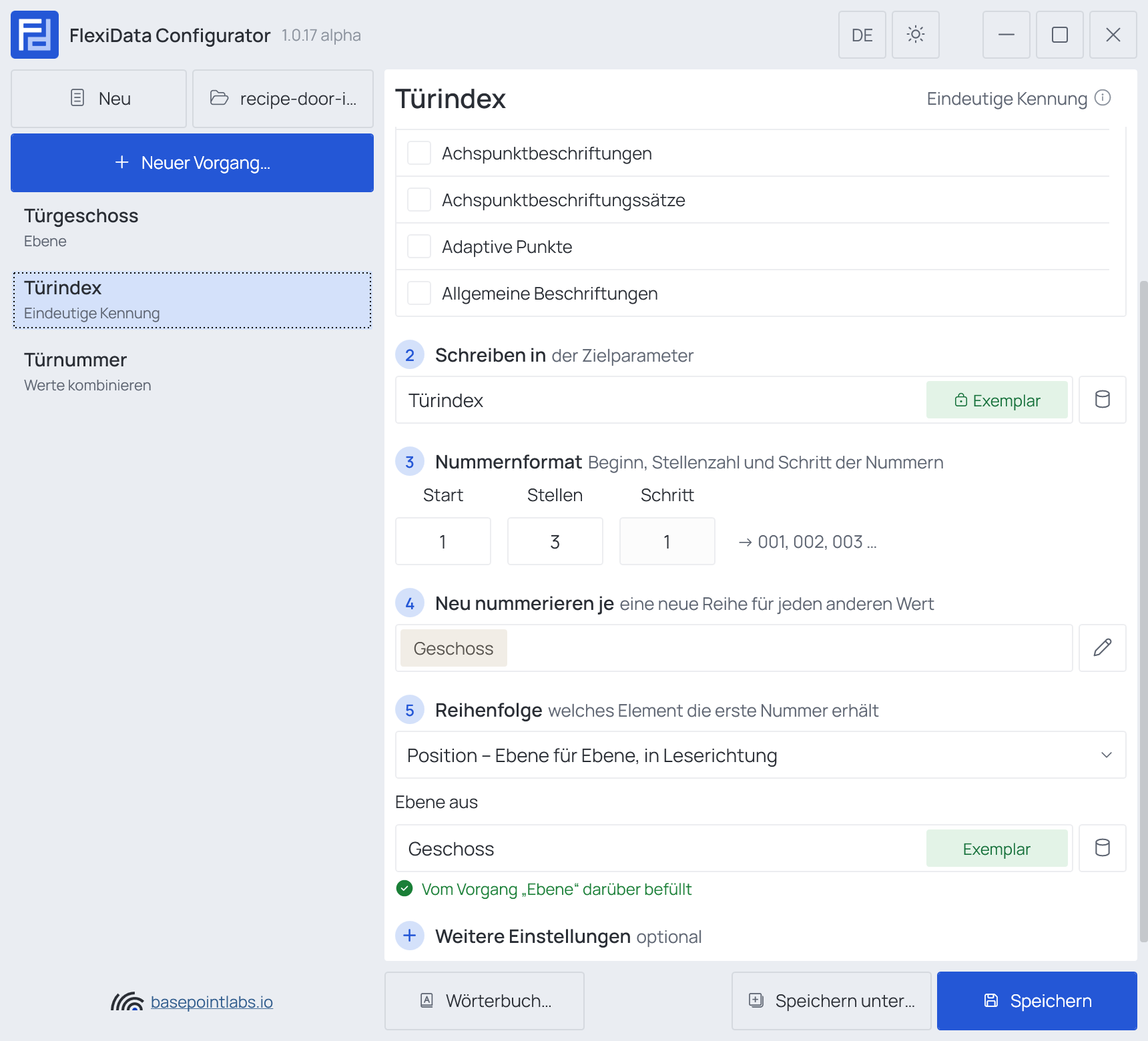The width and height of the screenshot is (1148, 1041).
Task: Select the Türgeschoss Ebene operation
Action: click(192, 228)
